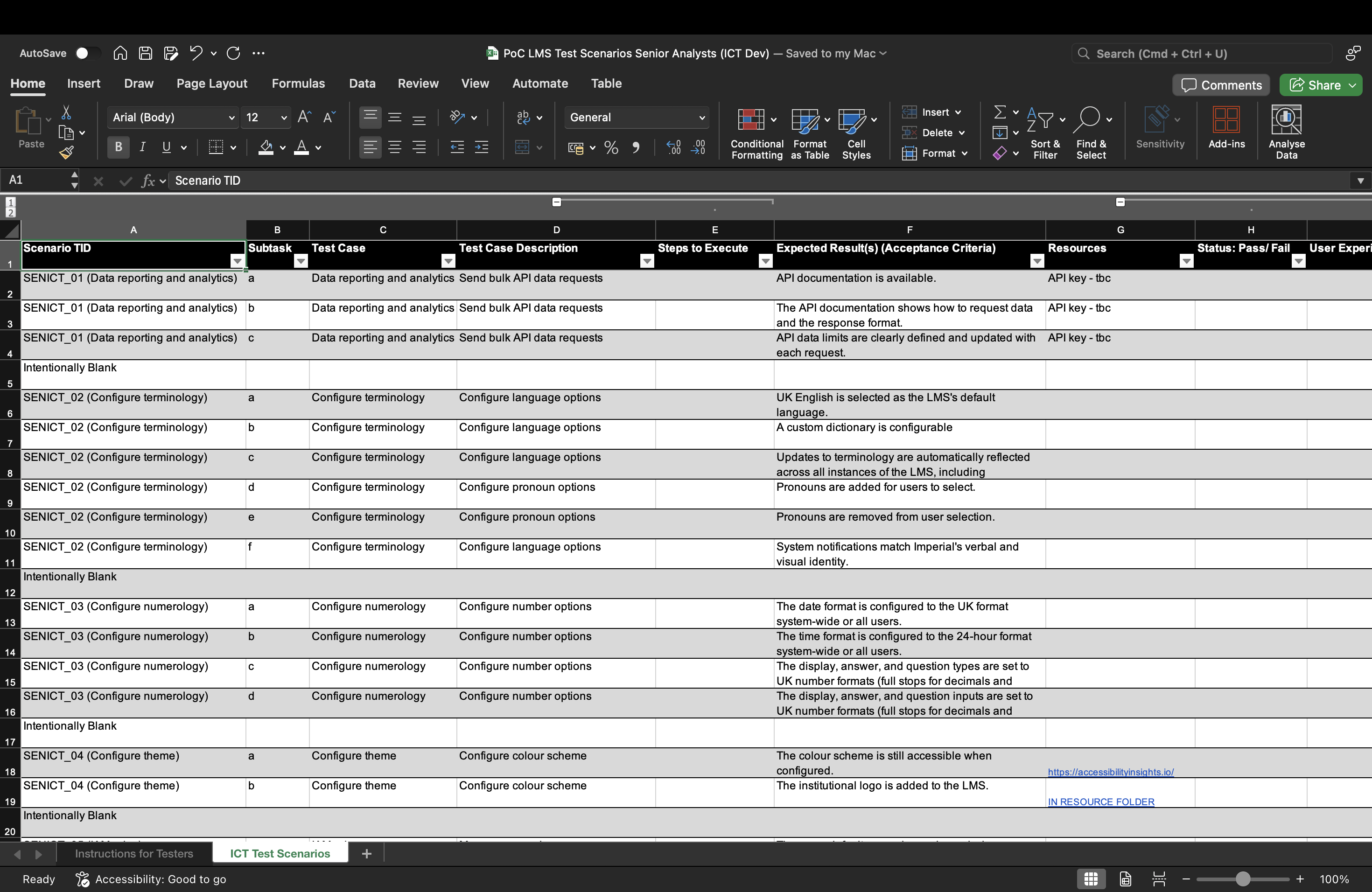
Task: Toggle Italic formatting
Action: (x=142, y=147)
